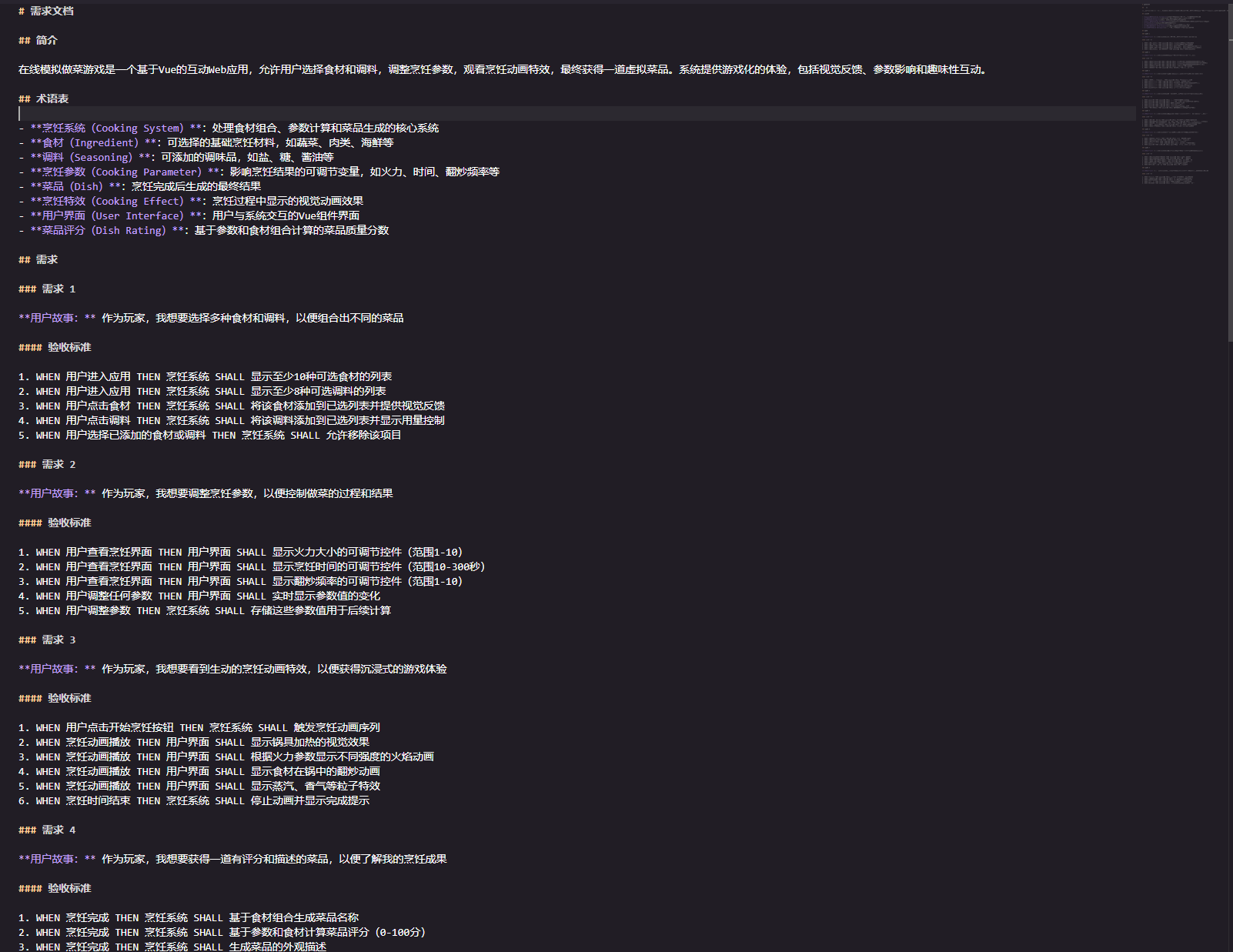Screen dimensions: 1233x952
Task: Click the line '生成菜品的外观描述'
Action: click(x=172, y=947)
